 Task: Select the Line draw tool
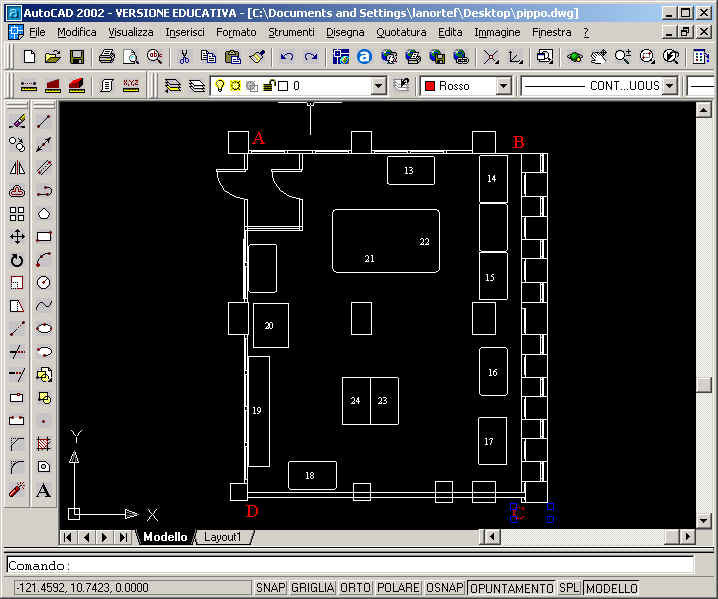(44, 122)
